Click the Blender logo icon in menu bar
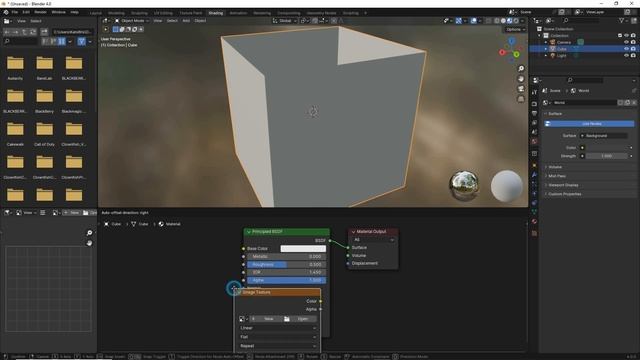This screenshot has width=640, height=360. click(x=6, y=12)
